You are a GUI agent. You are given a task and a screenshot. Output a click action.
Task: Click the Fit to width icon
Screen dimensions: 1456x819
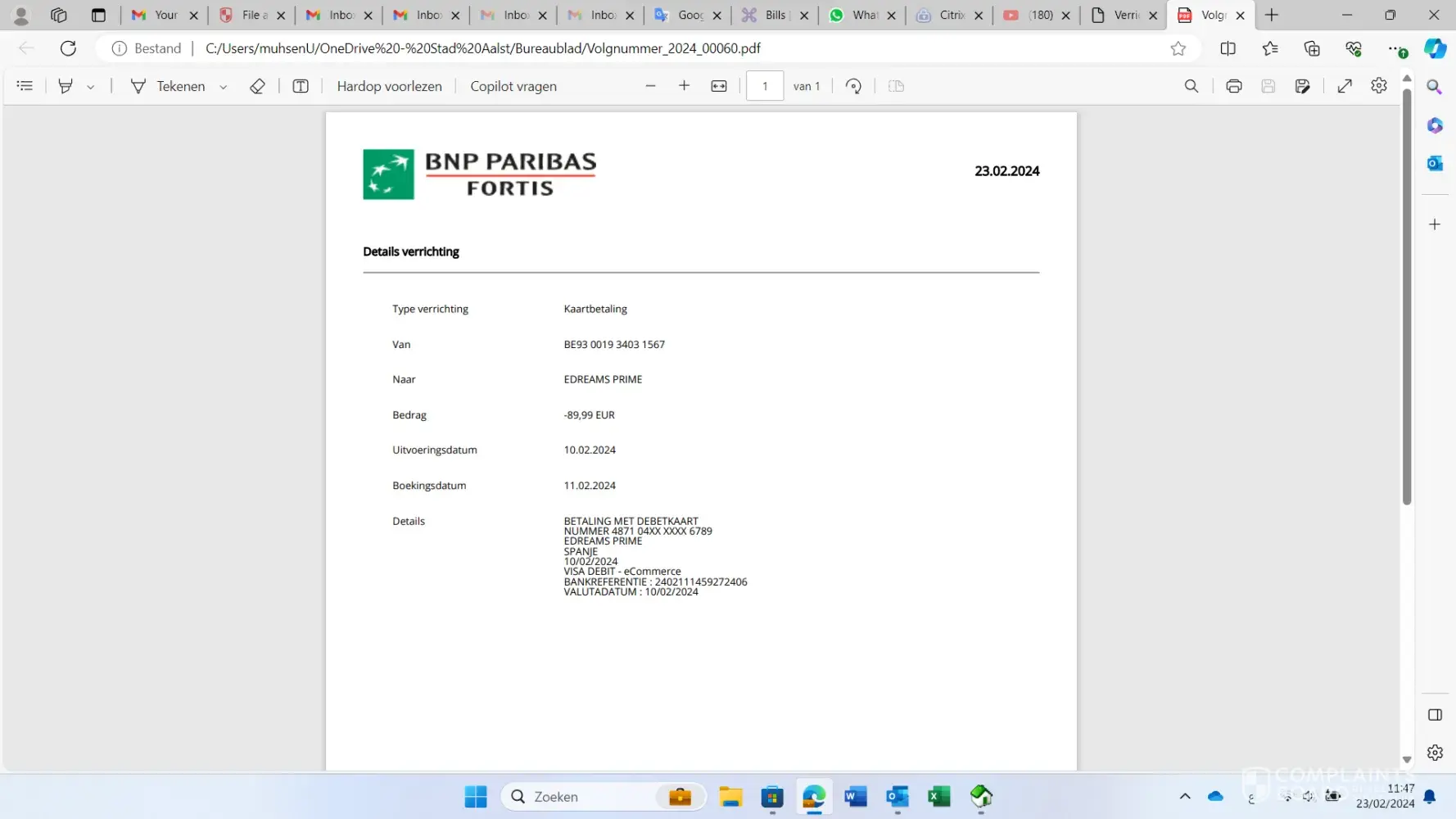[719, 86]
